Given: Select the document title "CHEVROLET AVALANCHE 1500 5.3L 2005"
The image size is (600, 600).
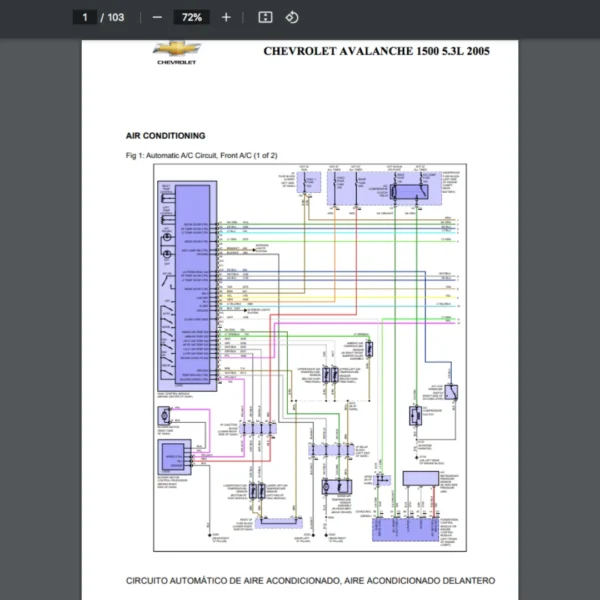Looking at the screenshot, I should [x=376, y=52].
